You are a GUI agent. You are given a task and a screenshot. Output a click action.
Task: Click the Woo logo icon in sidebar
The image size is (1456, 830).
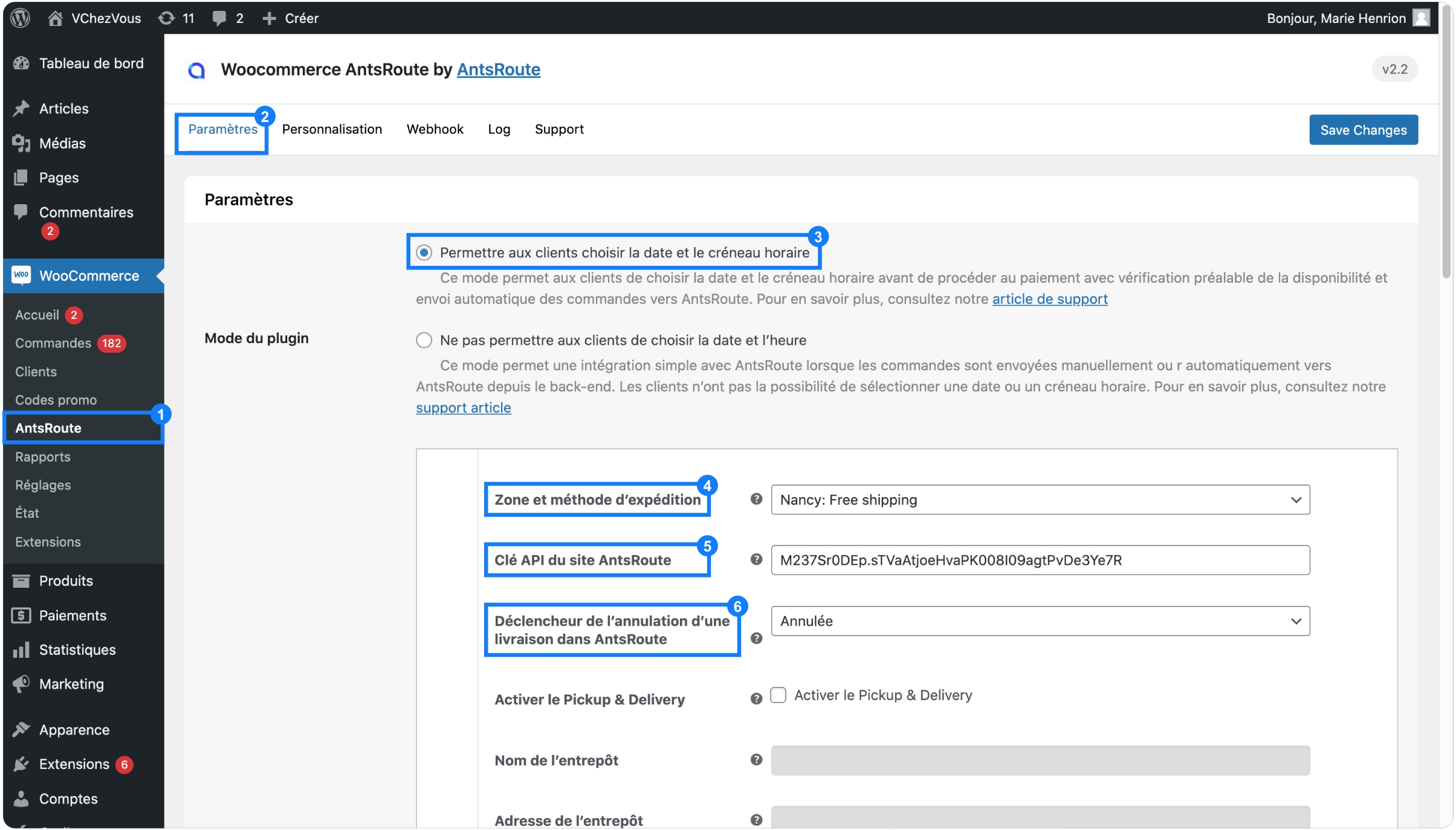coord(21,275)
